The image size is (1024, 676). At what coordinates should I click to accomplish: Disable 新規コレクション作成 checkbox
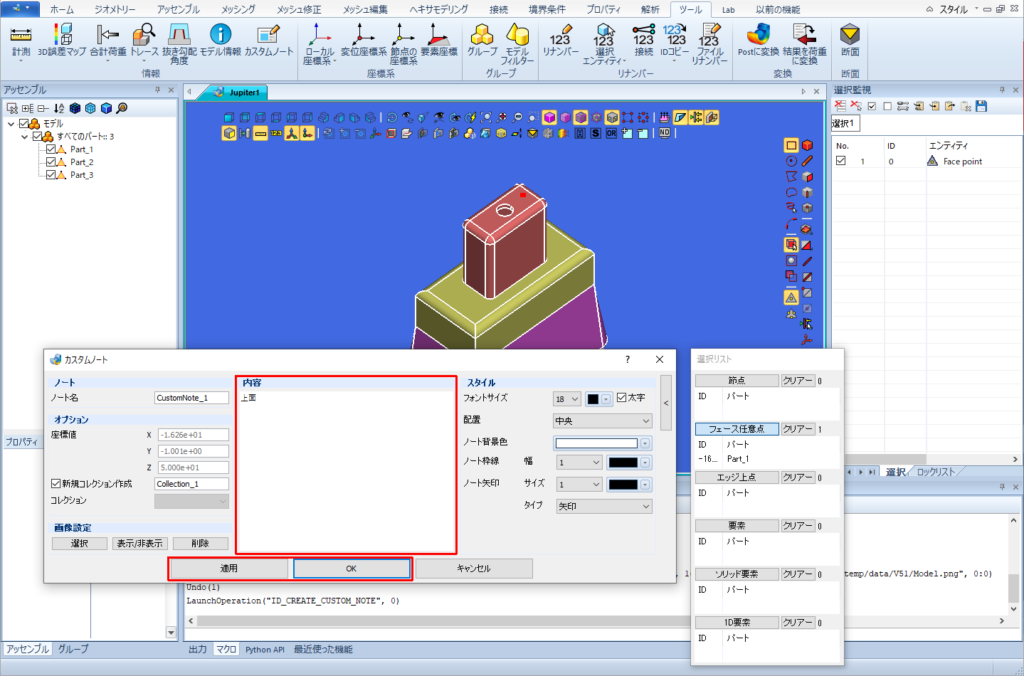(x=56, y=483)
